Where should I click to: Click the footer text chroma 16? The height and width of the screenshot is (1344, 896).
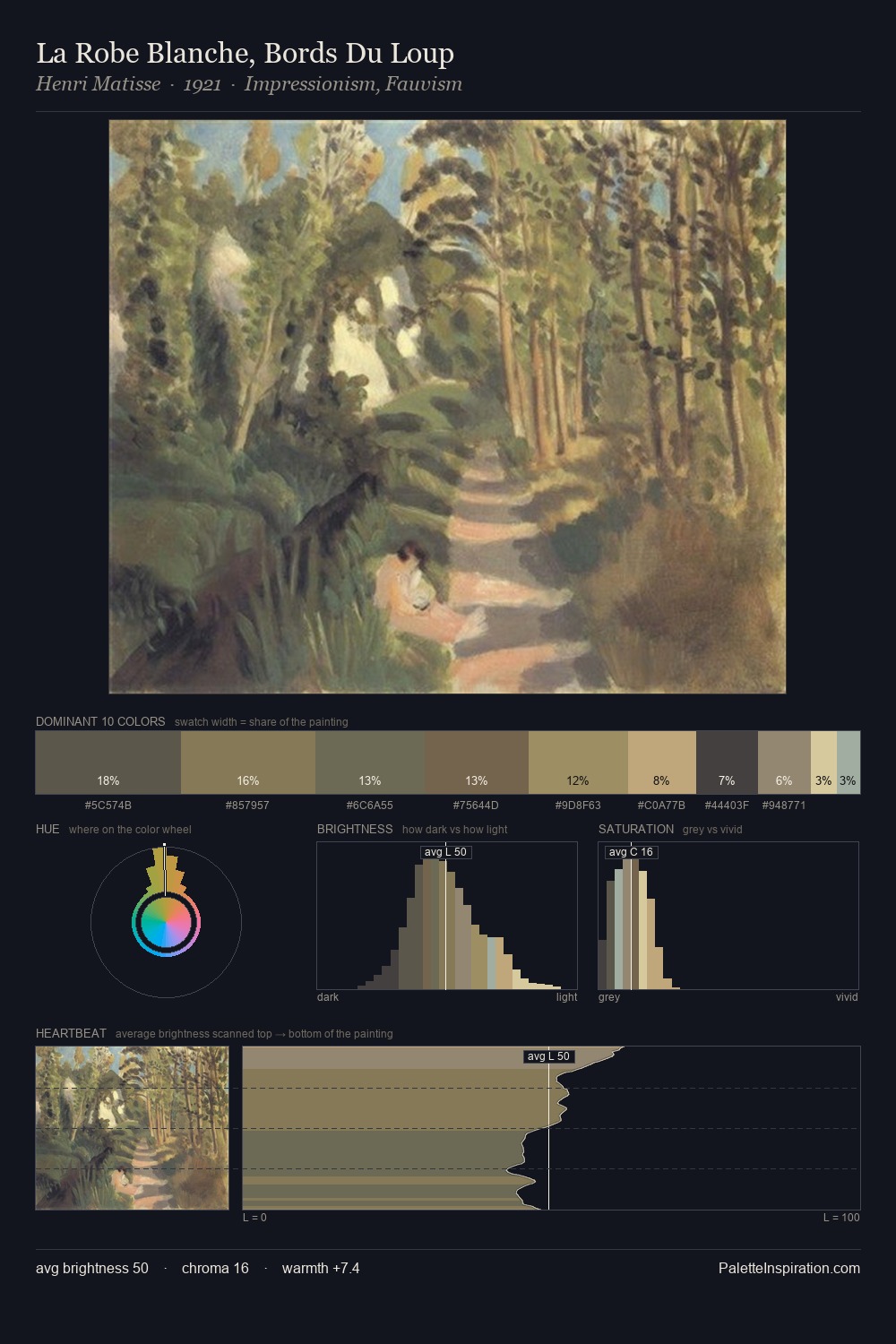coord(215,1268)
